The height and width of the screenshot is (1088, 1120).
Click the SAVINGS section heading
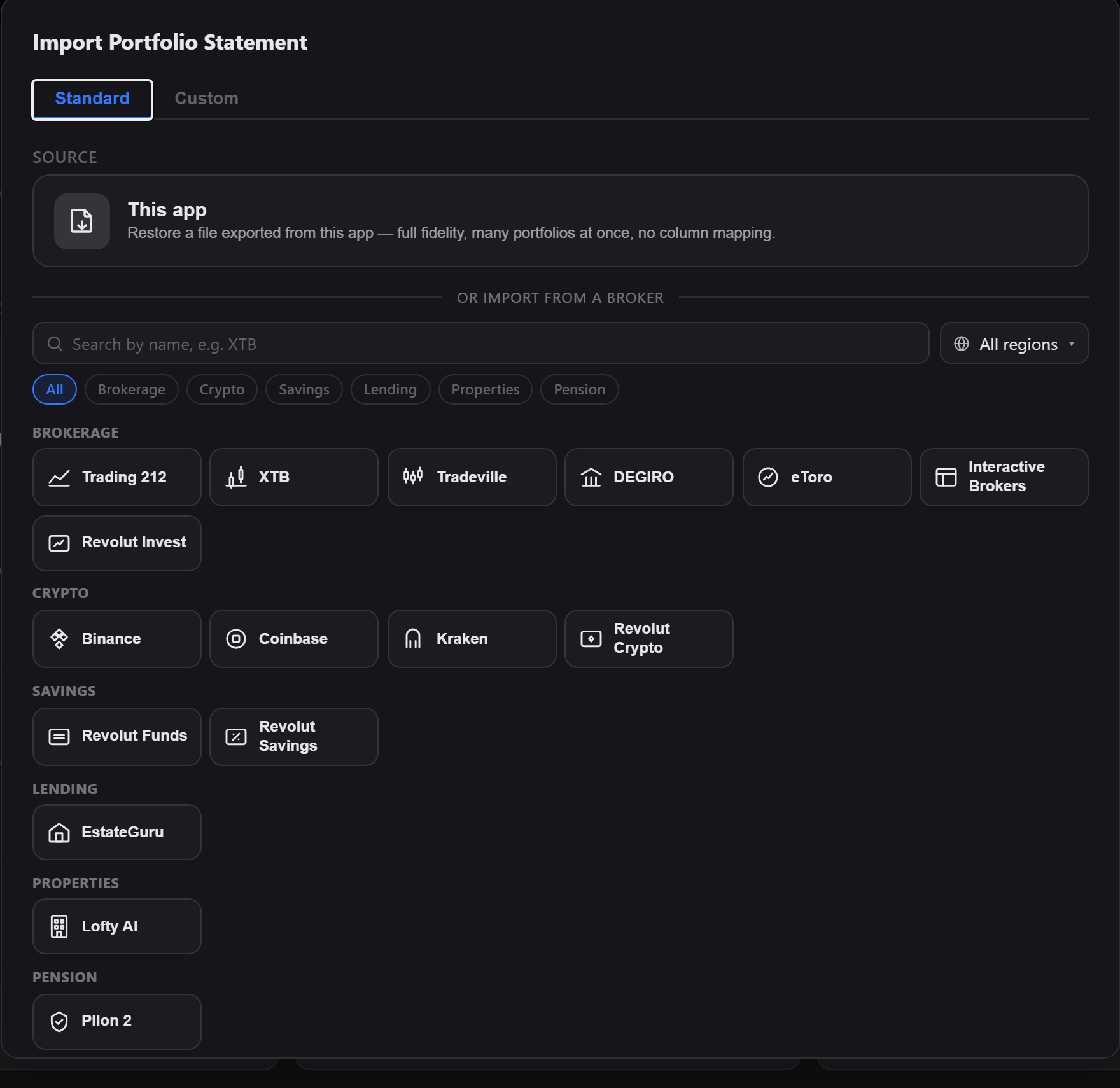point(64,691)
